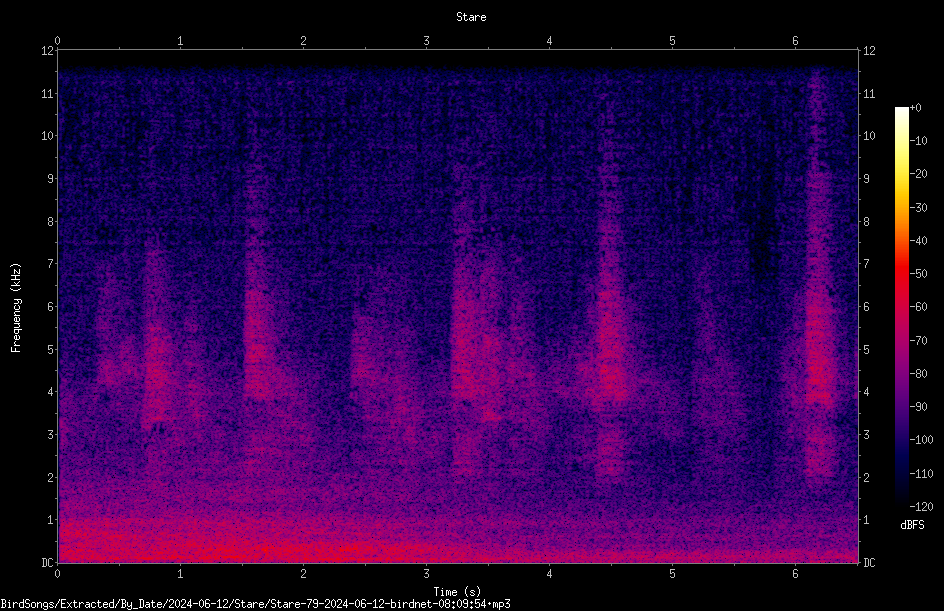Click the dBFS label under the color scale

tap(912, 525)
